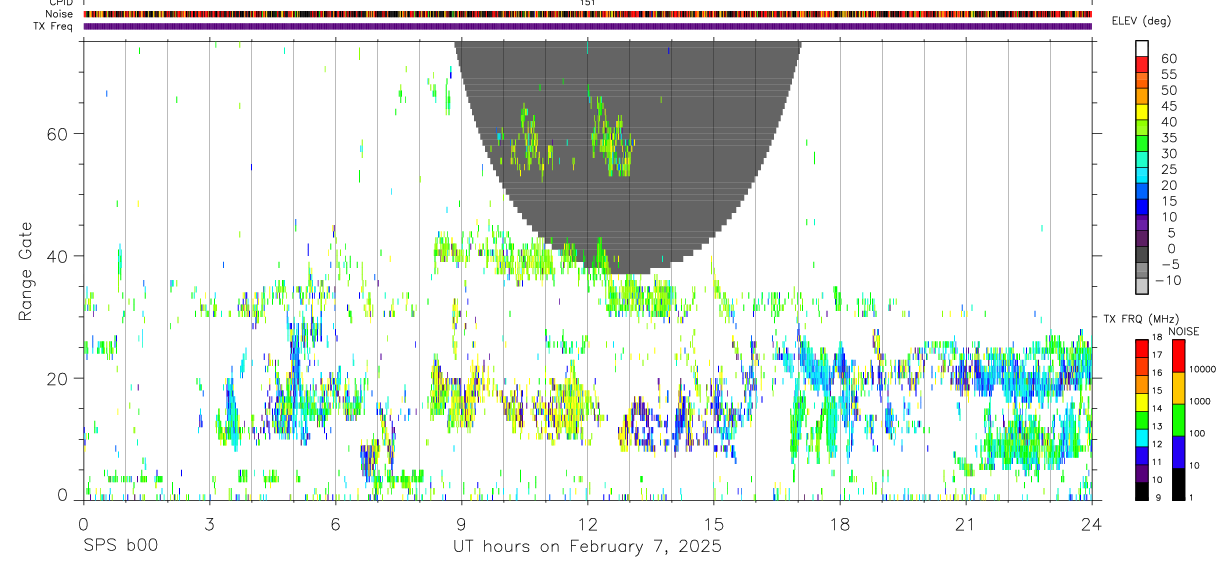Click the 'TX Freq' strip label at top left

pos(53,26)
